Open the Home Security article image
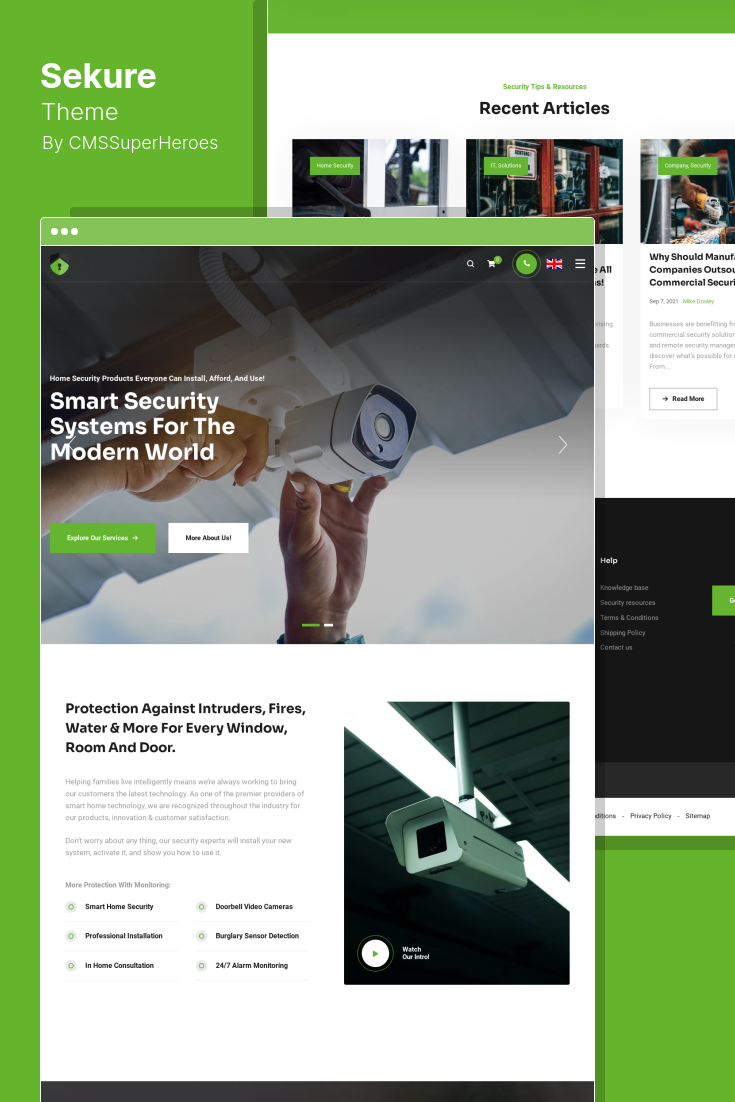Screen dimensions: 735x1102 point(370,177)
